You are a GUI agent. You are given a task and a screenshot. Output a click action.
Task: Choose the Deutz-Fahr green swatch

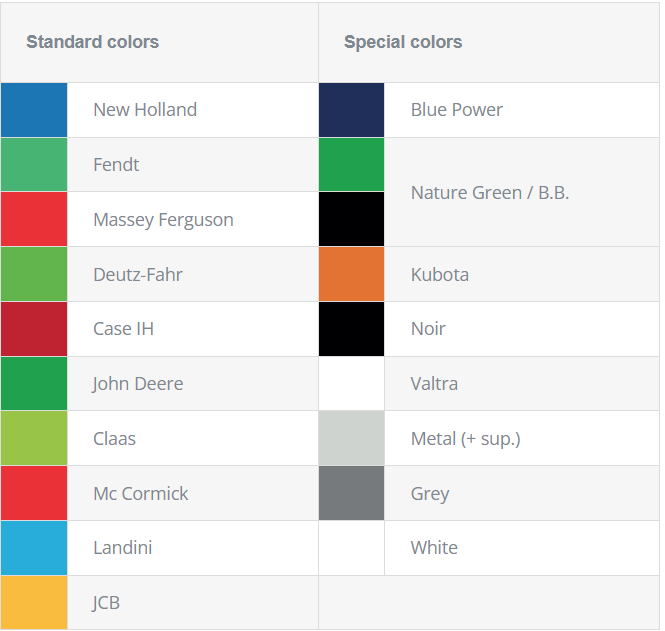(x=34, y=274)
